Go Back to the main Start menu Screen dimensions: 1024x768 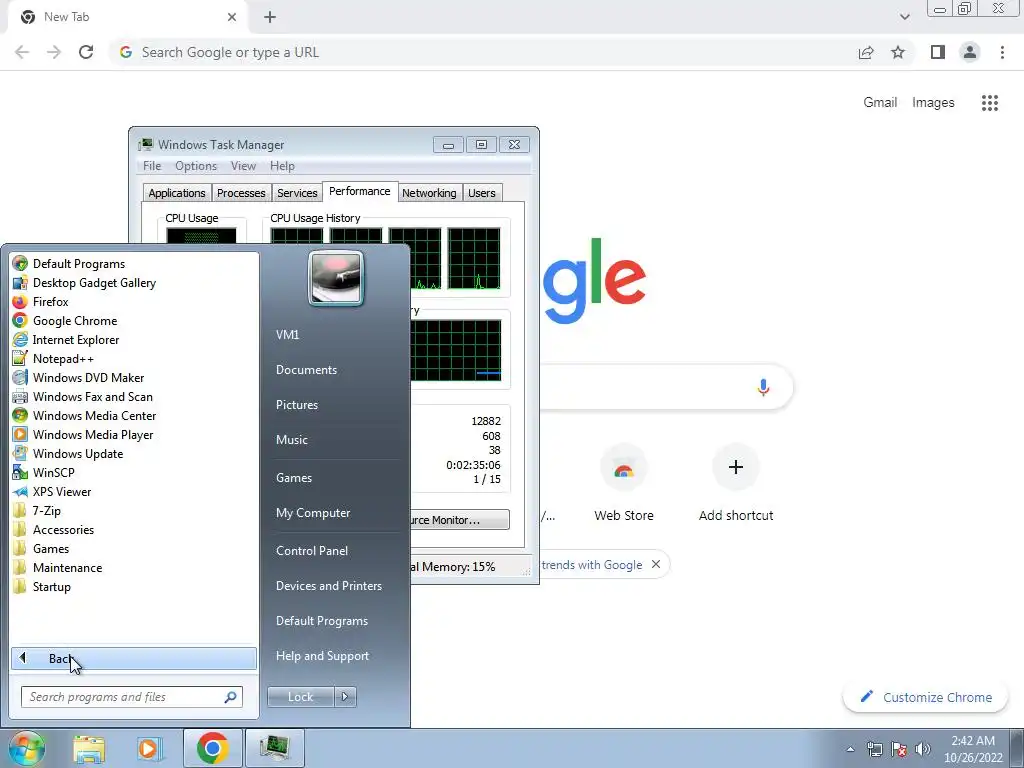(134, 658)
